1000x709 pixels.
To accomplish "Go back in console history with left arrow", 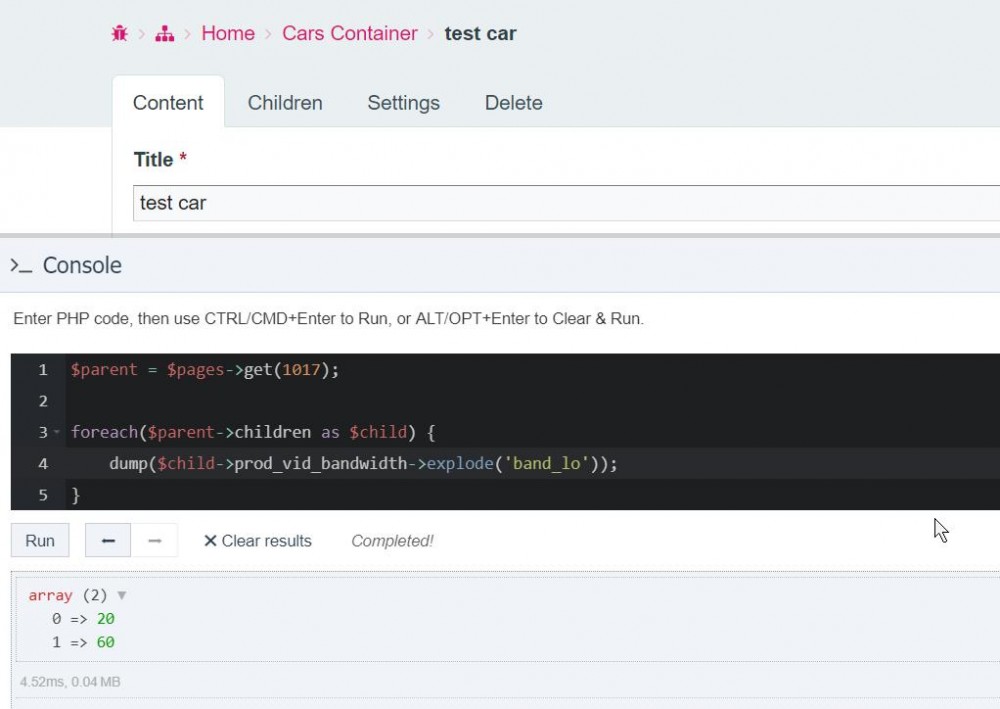I will [108, 541].
